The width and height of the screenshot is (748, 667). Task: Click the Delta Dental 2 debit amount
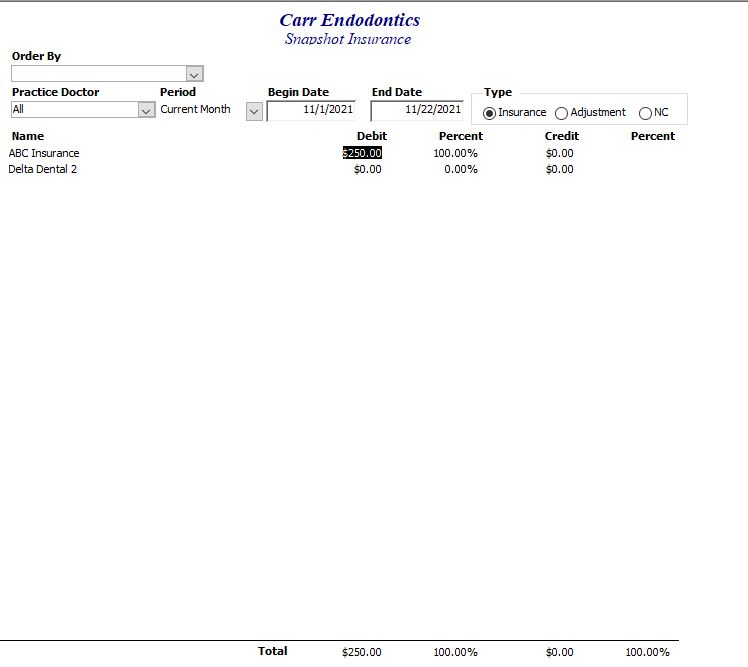pos(367,169)
